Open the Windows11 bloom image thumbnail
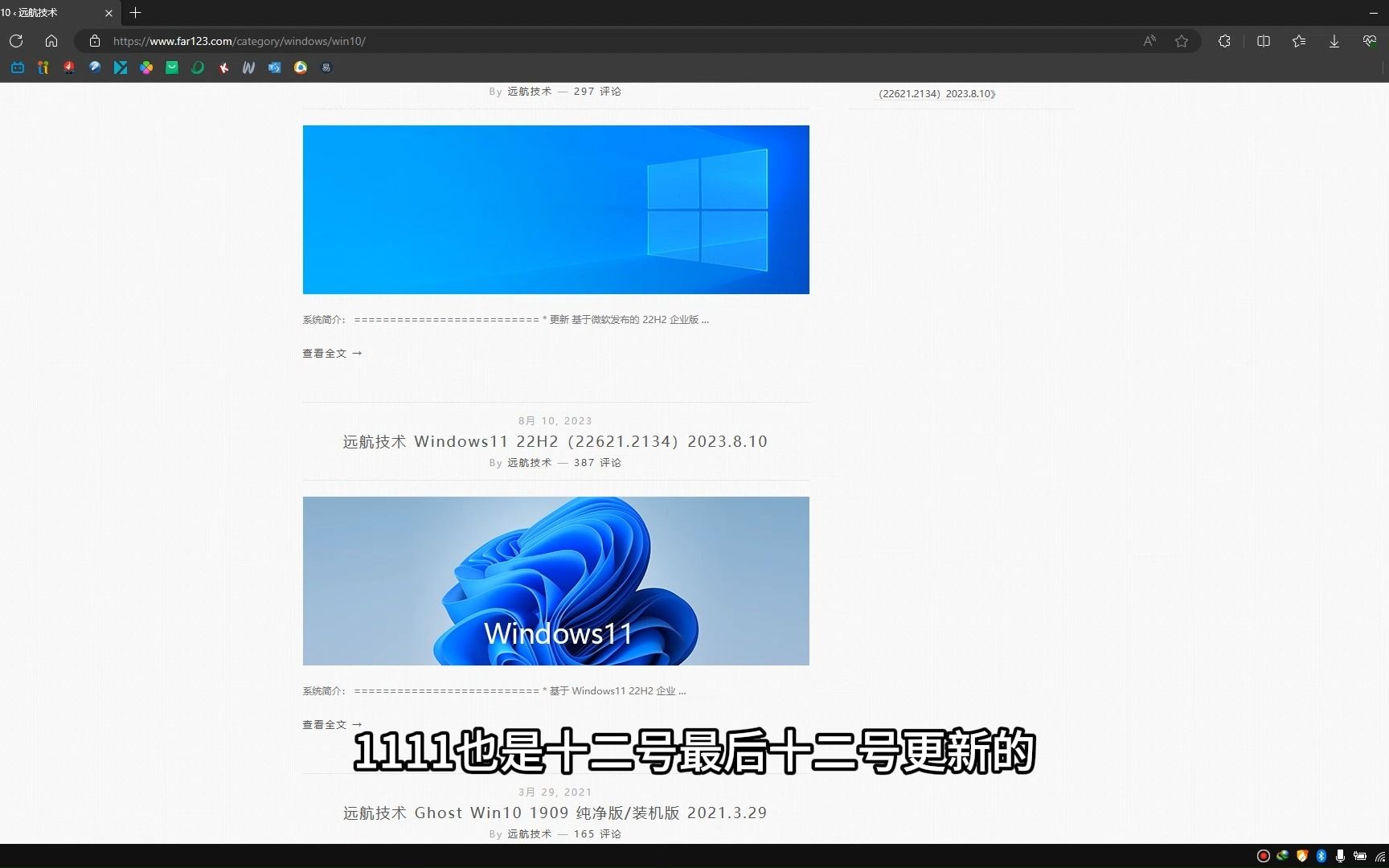Screen dimensions: 1389x868 tap(555, 581)
